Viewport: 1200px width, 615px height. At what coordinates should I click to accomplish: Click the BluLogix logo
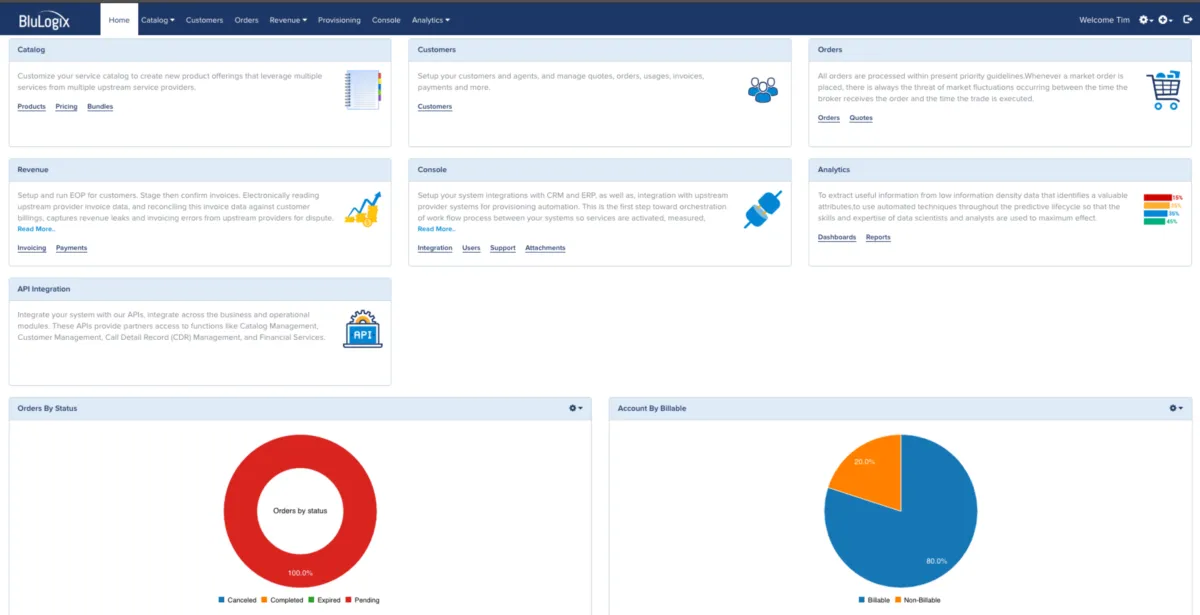coord(44,20)
